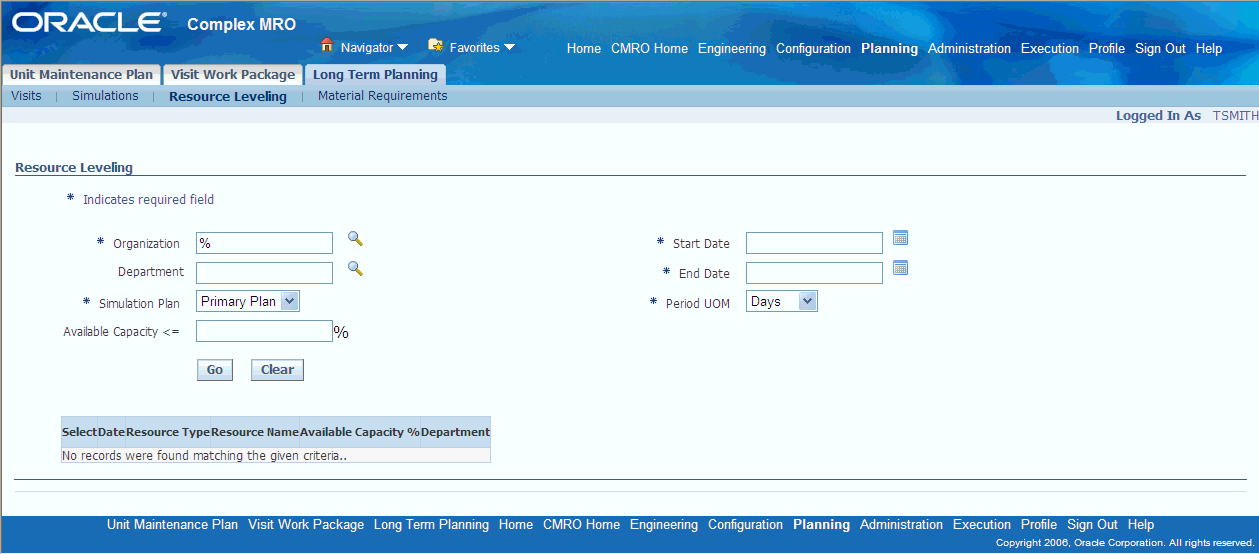Viewport: 1259px width, 554px height.
Task: Click Visit Work Package footer link
Action: pos(307,524)
